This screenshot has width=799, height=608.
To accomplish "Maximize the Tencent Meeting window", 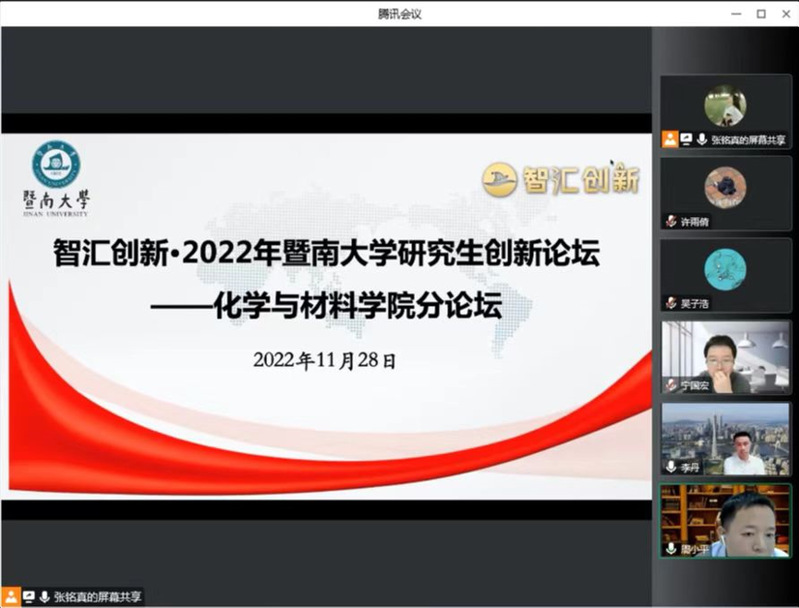I will (x=761, y=13).
